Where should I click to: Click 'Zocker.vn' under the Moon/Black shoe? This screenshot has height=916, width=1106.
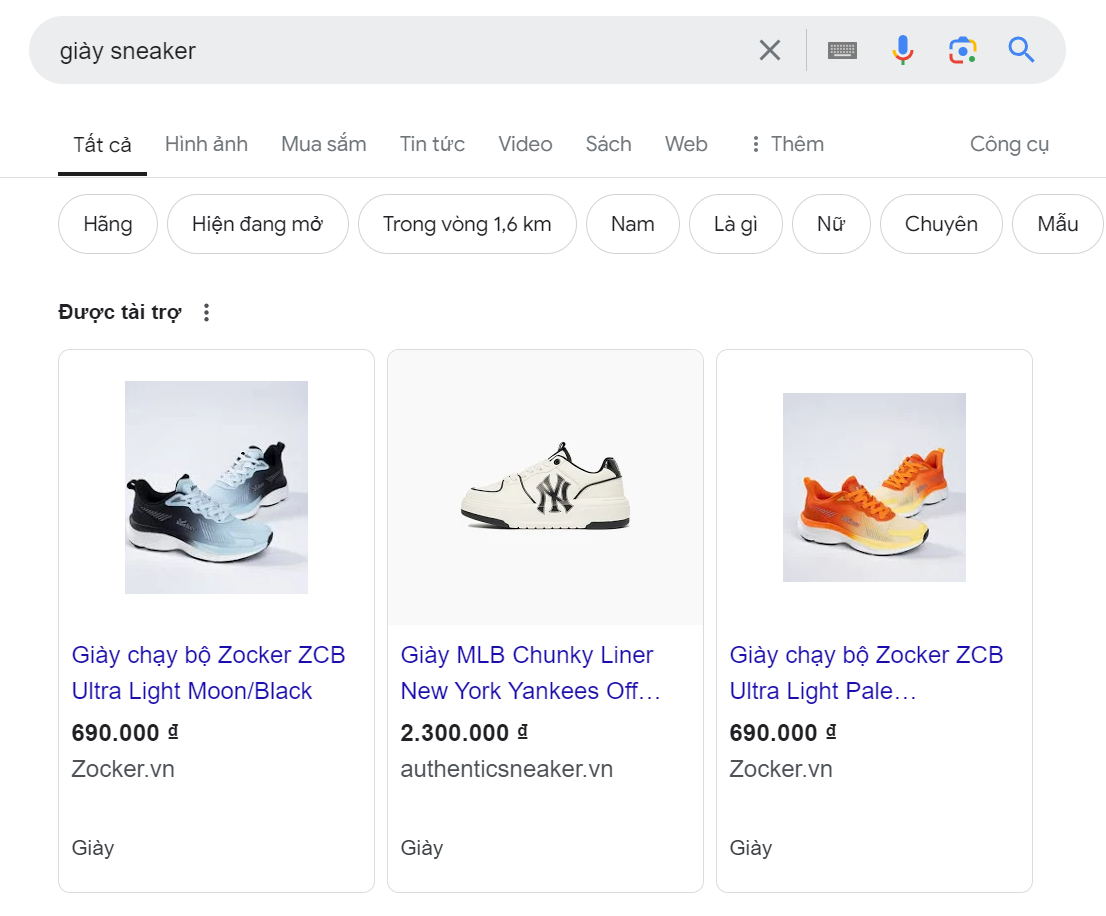click(x=123, y=769)
